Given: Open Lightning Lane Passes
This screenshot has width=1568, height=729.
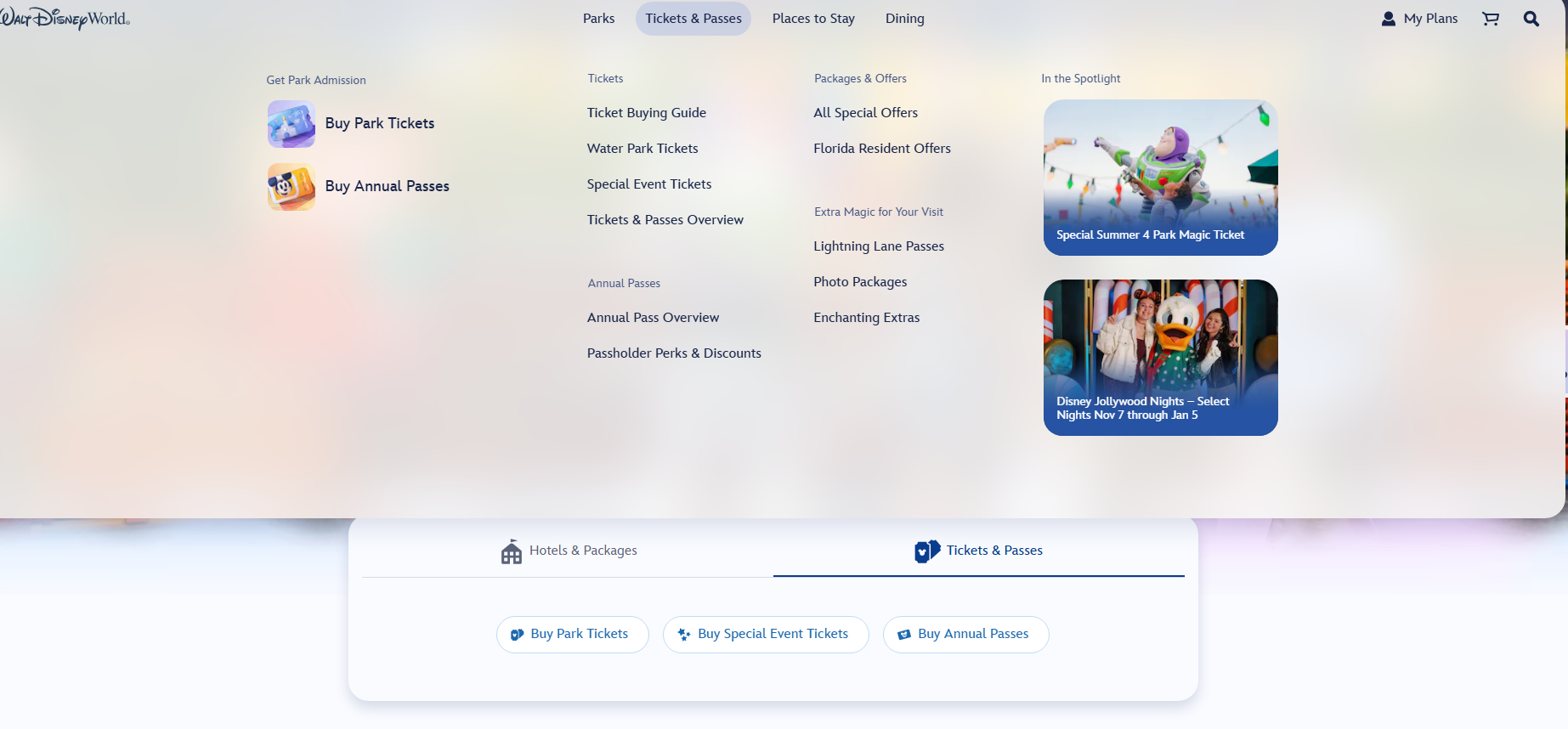Looking at the screenshot, I should coord(879,246).
